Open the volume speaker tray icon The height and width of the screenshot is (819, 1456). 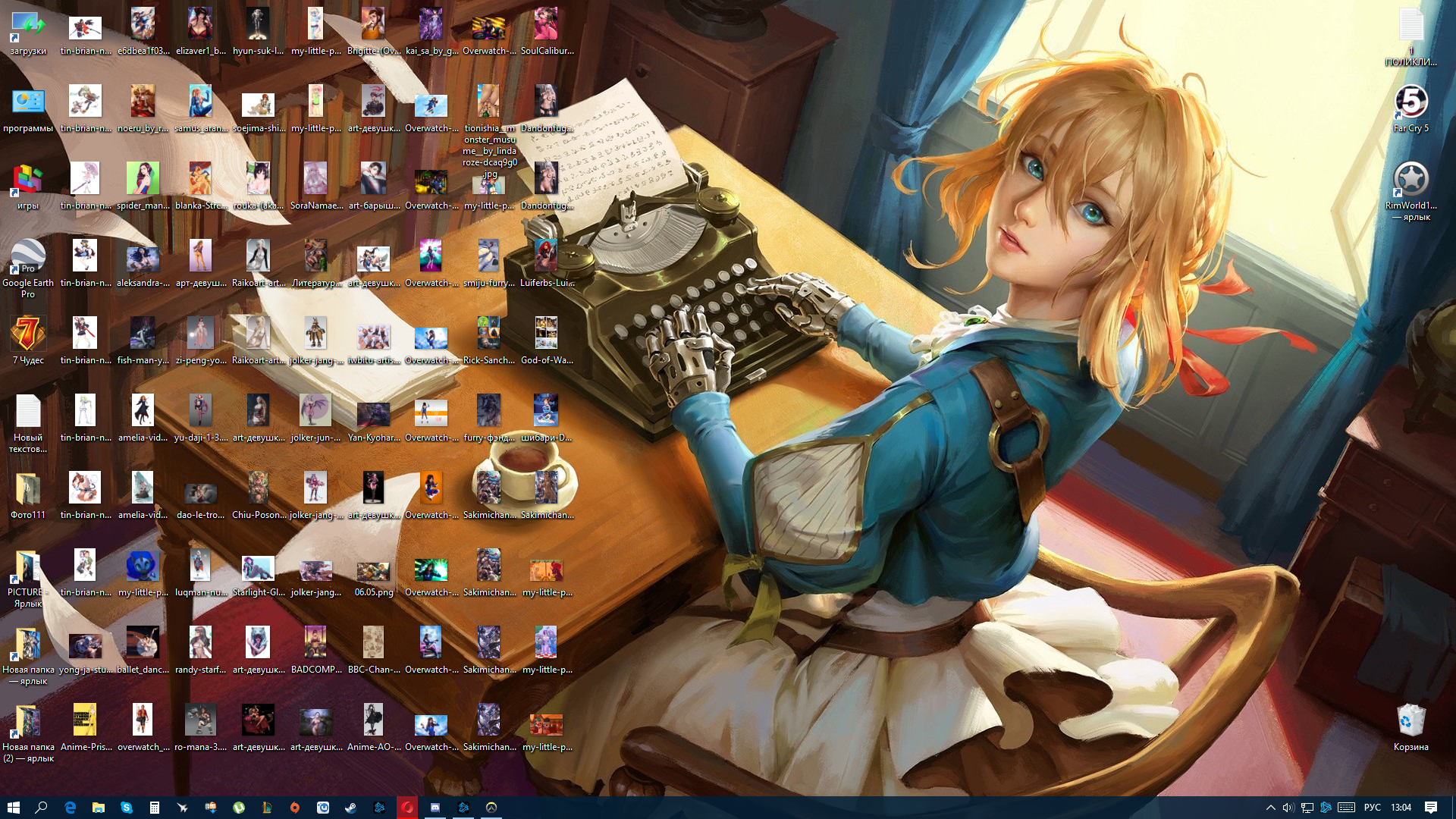coord(1288,808)
